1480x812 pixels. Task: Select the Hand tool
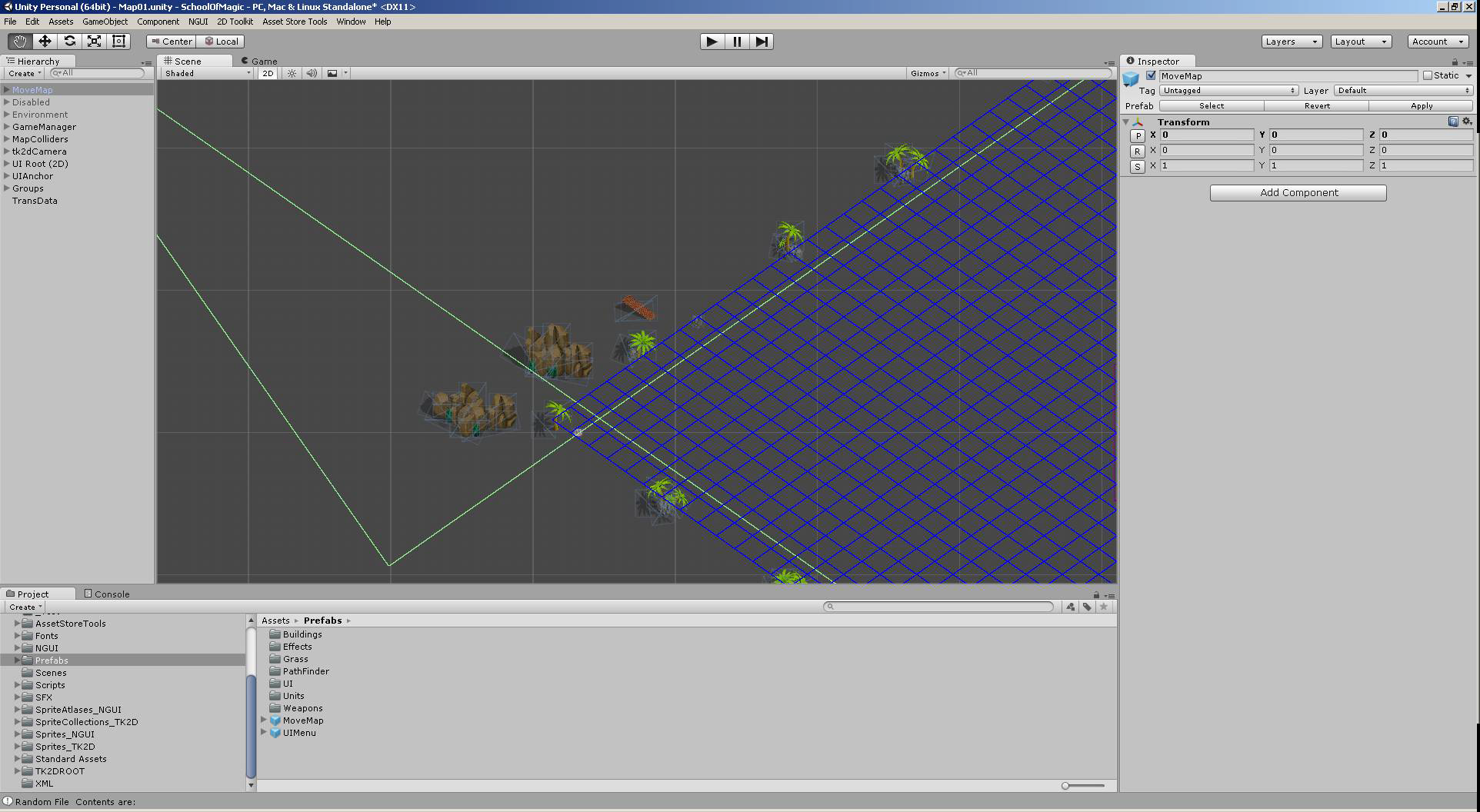pos(20,42)
